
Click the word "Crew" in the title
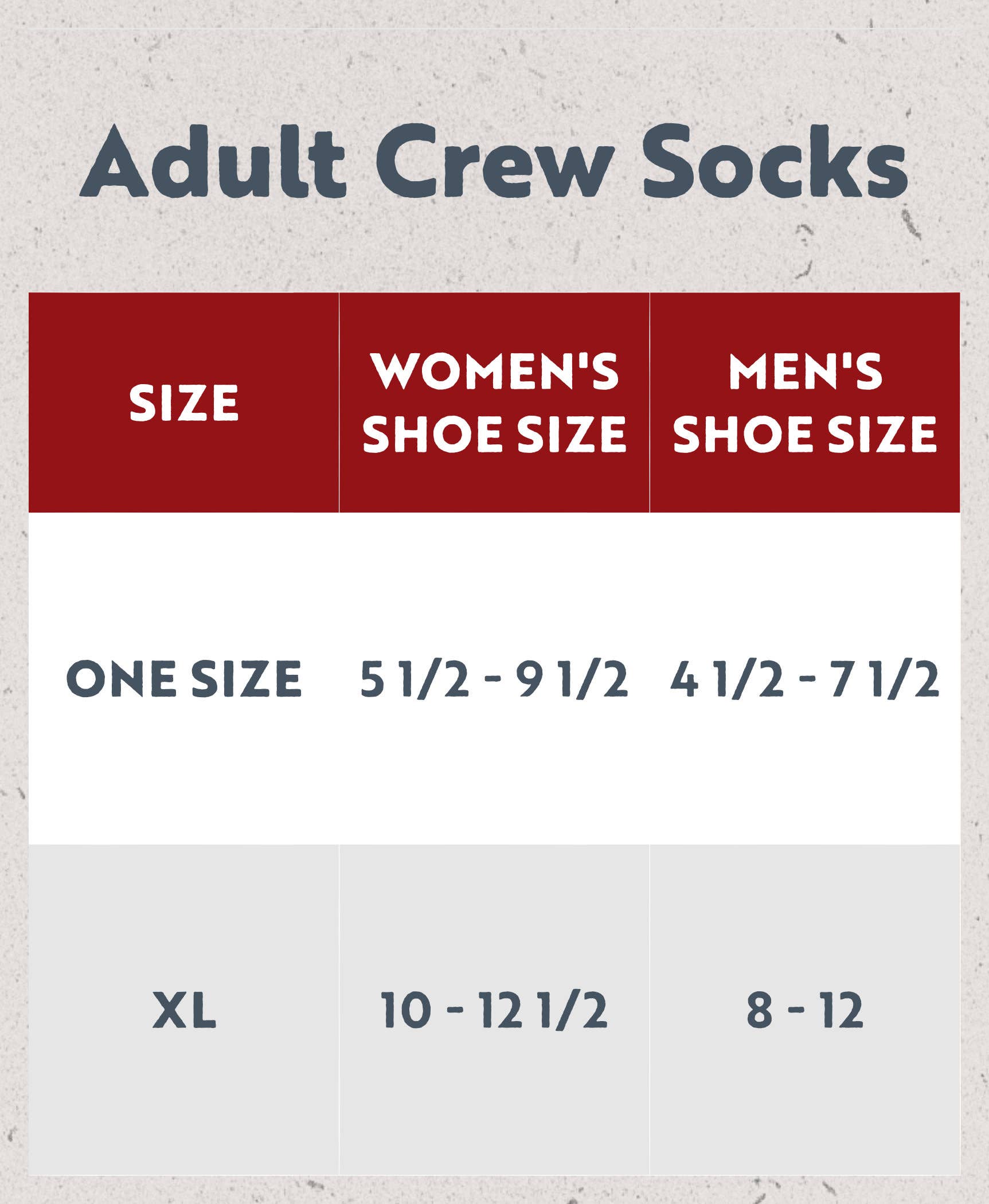[x=494, y=162]
